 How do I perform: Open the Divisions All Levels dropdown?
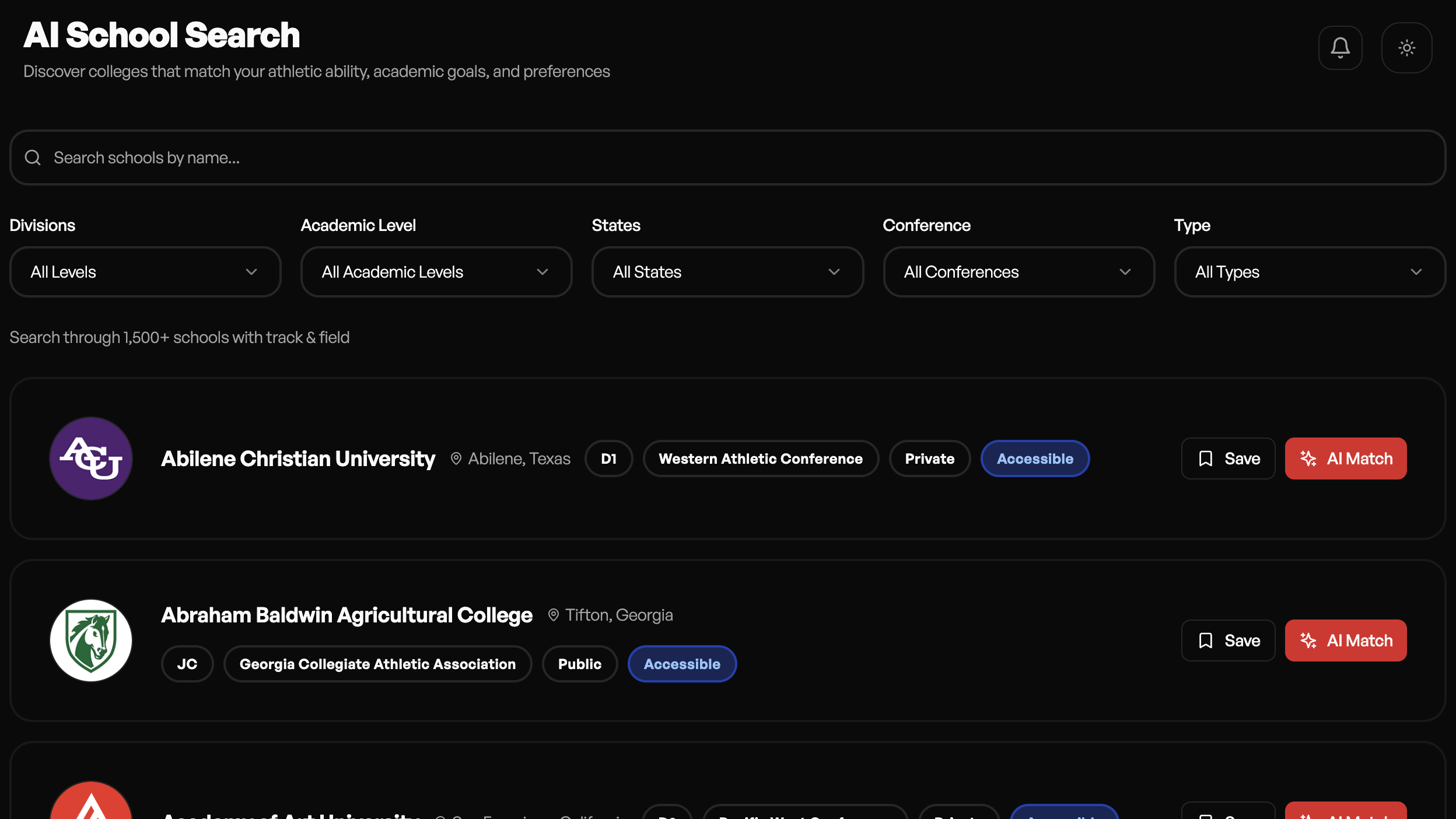[145, 272]
